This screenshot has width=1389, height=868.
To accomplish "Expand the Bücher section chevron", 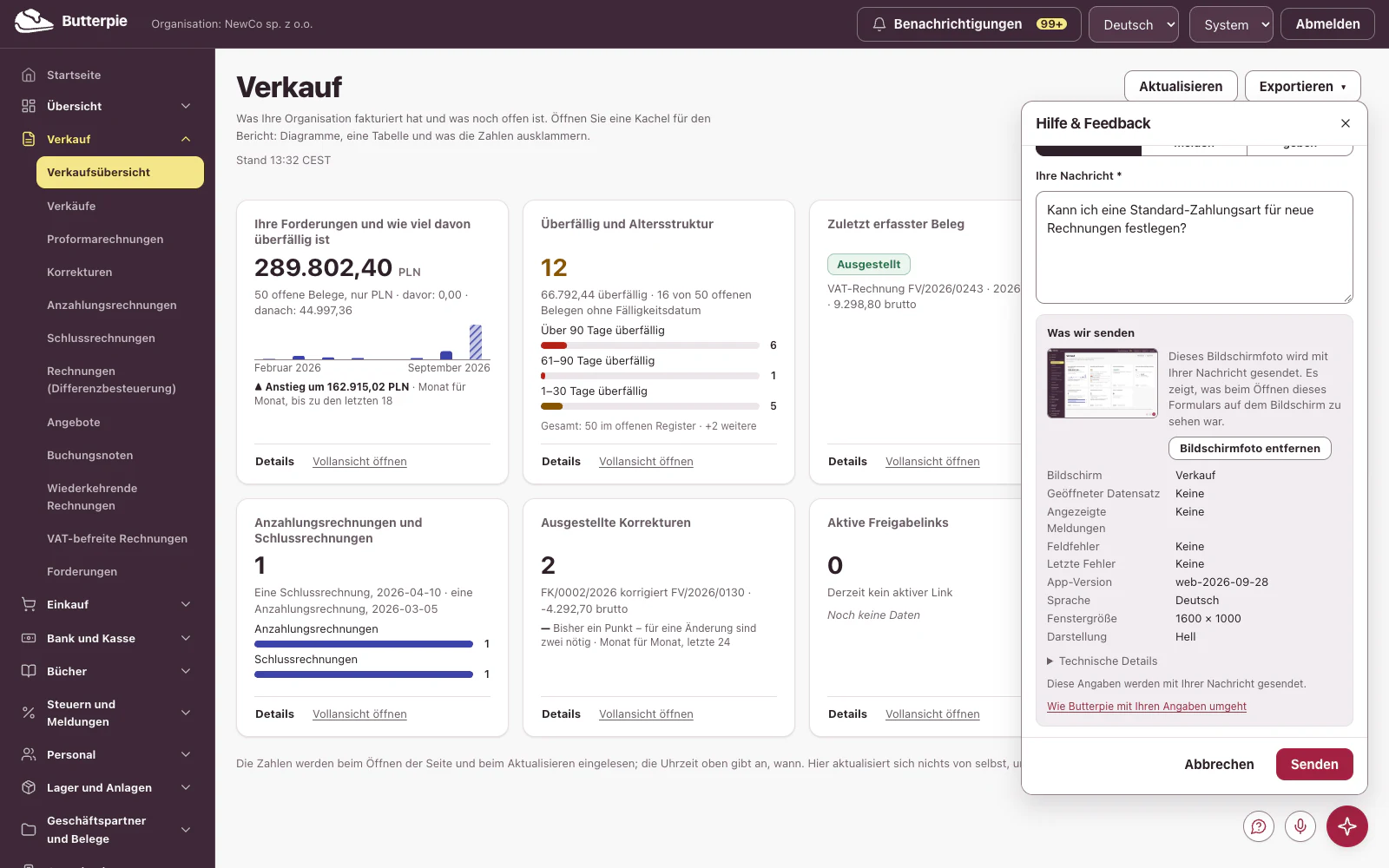I will [186, 671].
